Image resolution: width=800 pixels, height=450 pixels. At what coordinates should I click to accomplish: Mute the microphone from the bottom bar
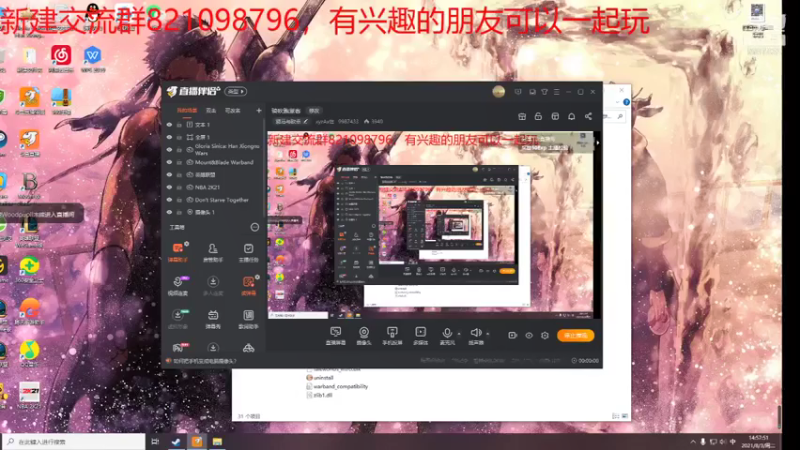click(447, 336)
